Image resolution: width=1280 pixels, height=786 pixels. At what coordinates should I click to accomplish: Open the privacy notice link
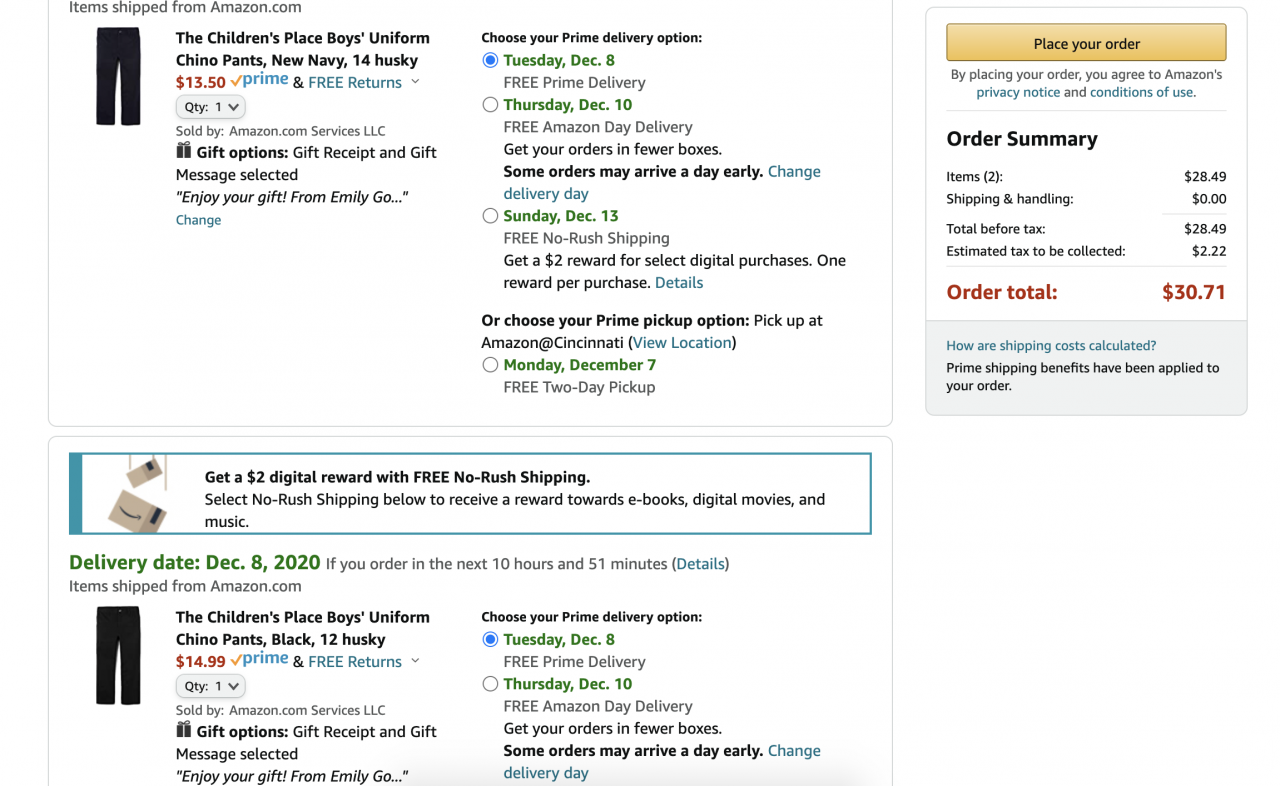1018,92
